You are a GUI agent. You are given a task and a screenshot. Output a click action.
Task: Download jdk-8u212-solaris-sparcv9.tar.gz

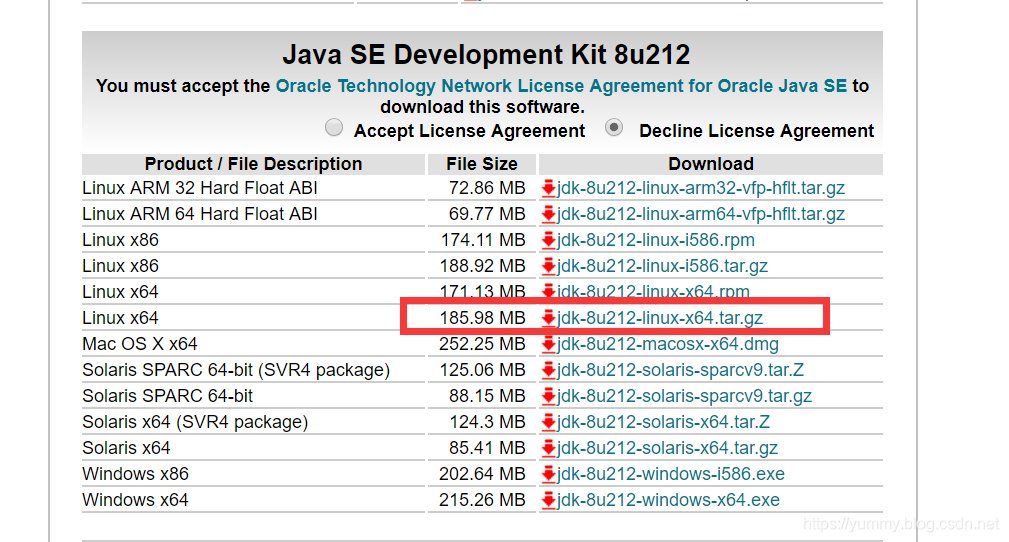[x=685, y=396]
